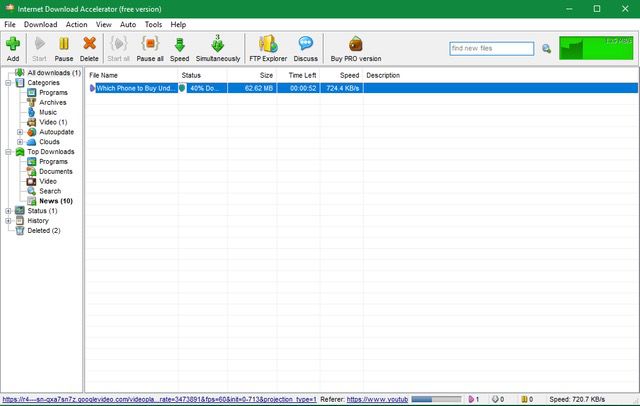Open the Speed settings toolbar icon
This screenshot has width=640, height=406.
[x=179, y=44]
